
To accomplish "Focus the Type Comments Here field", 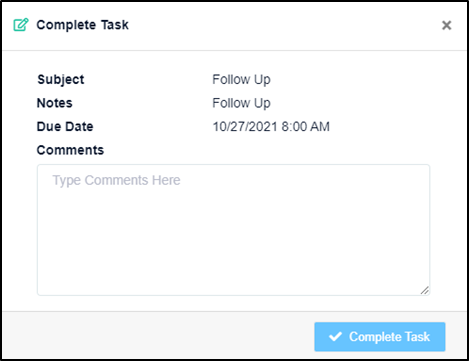I will [233, 230].
